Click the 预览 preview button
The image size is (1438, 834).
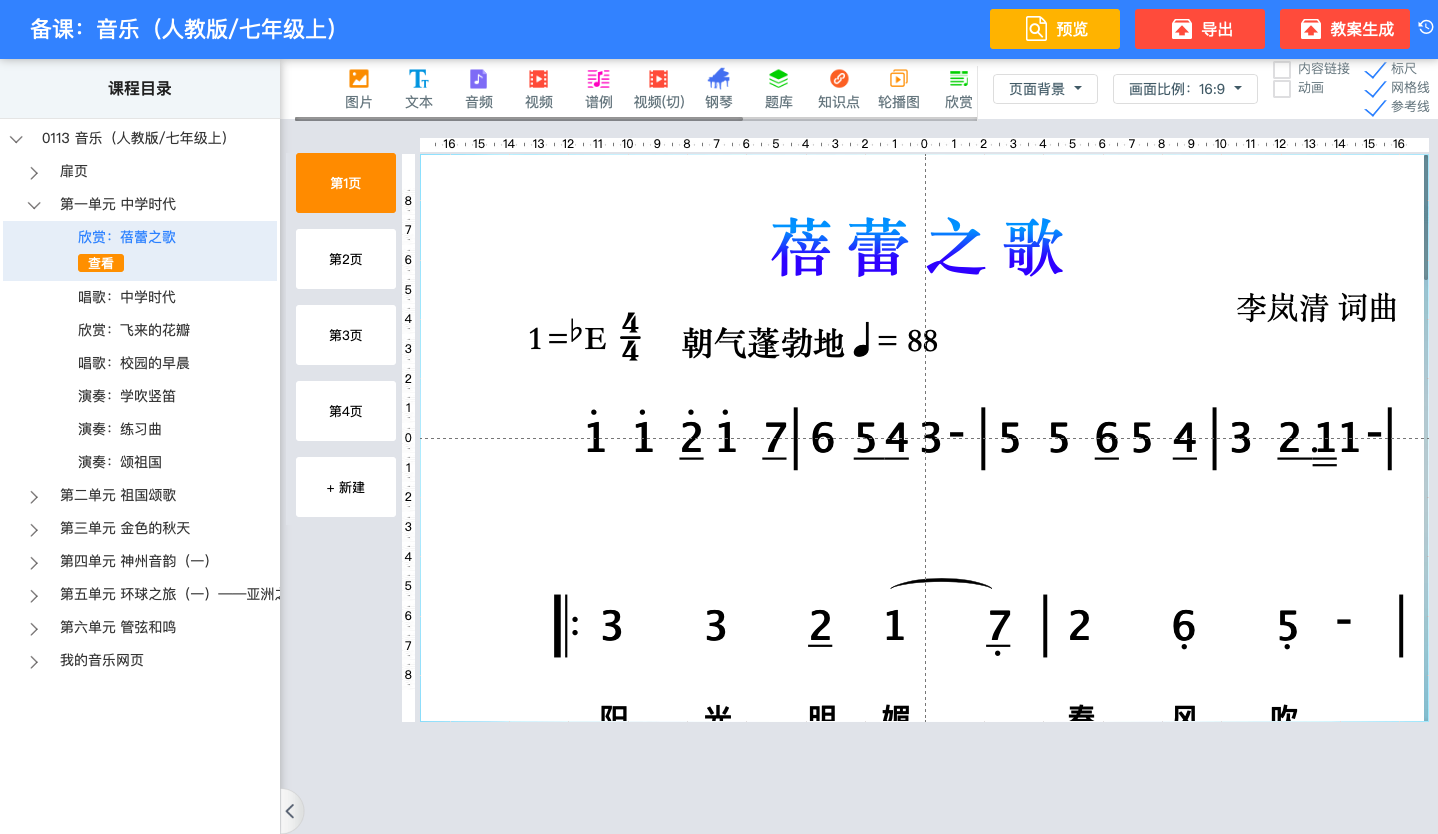(x=1055, y=30)
